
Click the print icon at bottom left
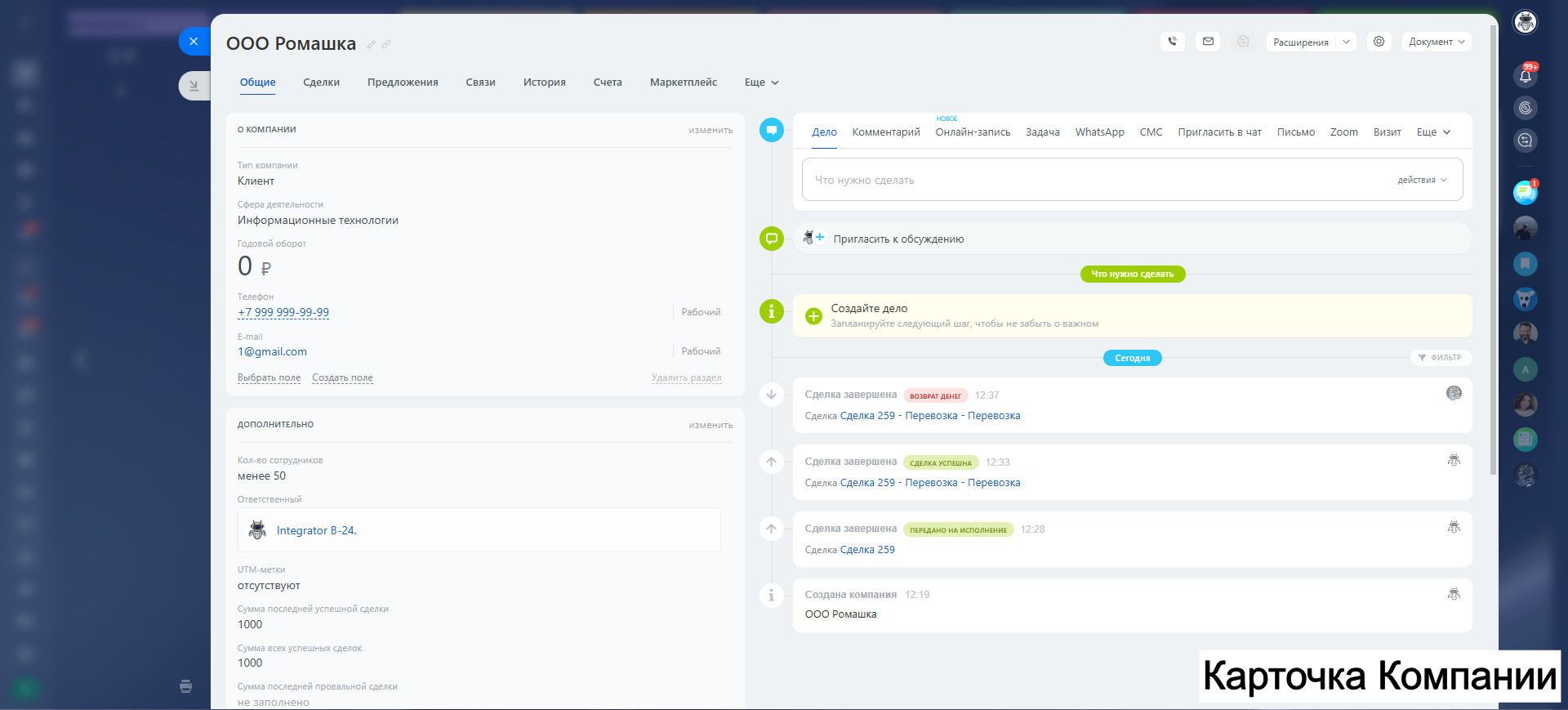tap(186, 686)
